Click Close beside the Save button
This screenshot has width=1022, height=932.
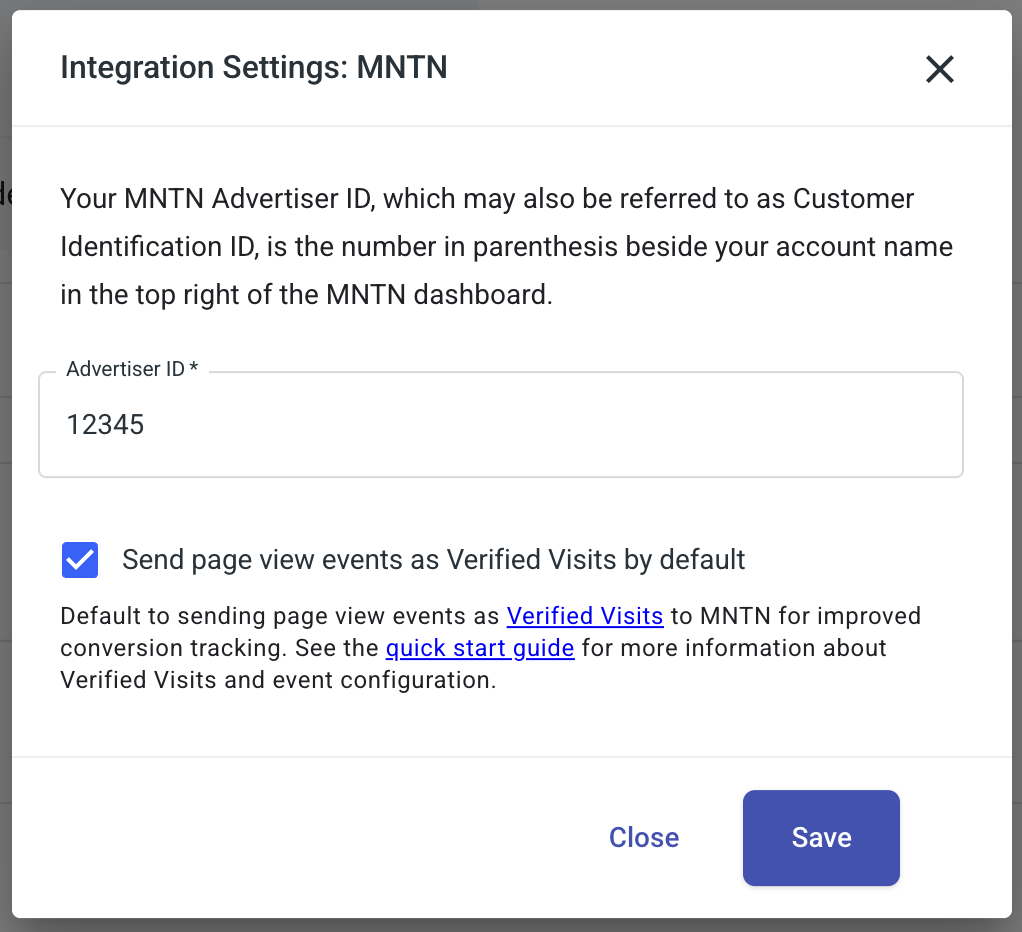pos(644,838)
